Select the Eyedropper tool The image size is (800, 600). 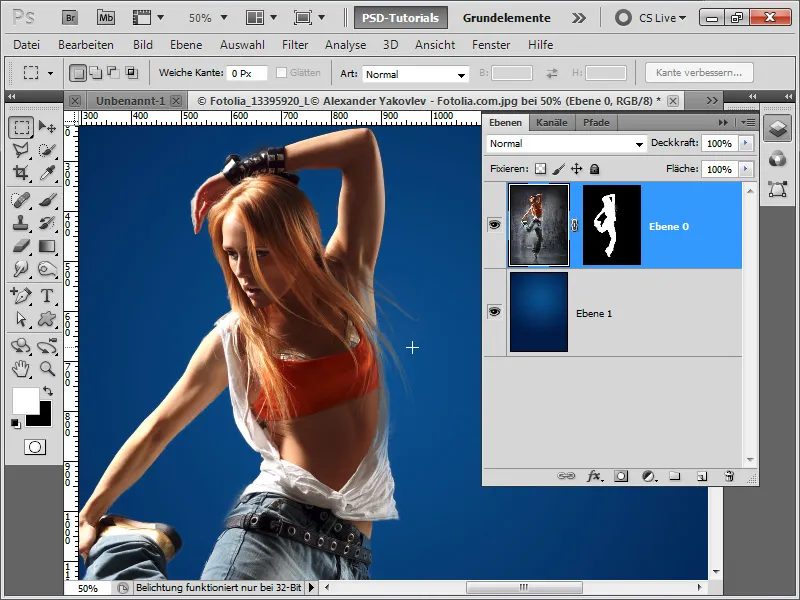coord(47,172)
